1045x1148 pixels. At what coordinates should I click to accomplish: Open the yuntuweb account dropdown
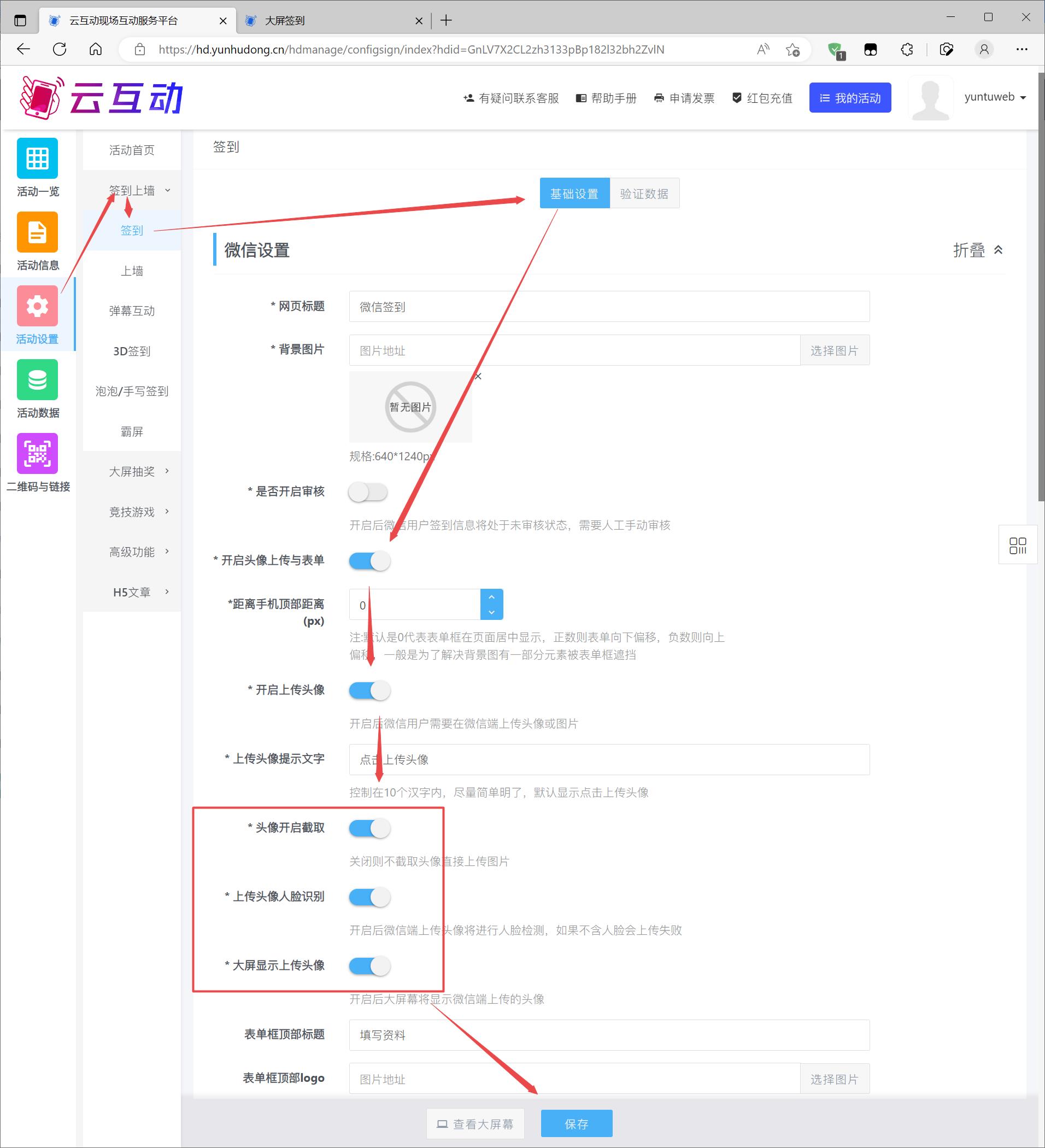(x=994, y=97)
